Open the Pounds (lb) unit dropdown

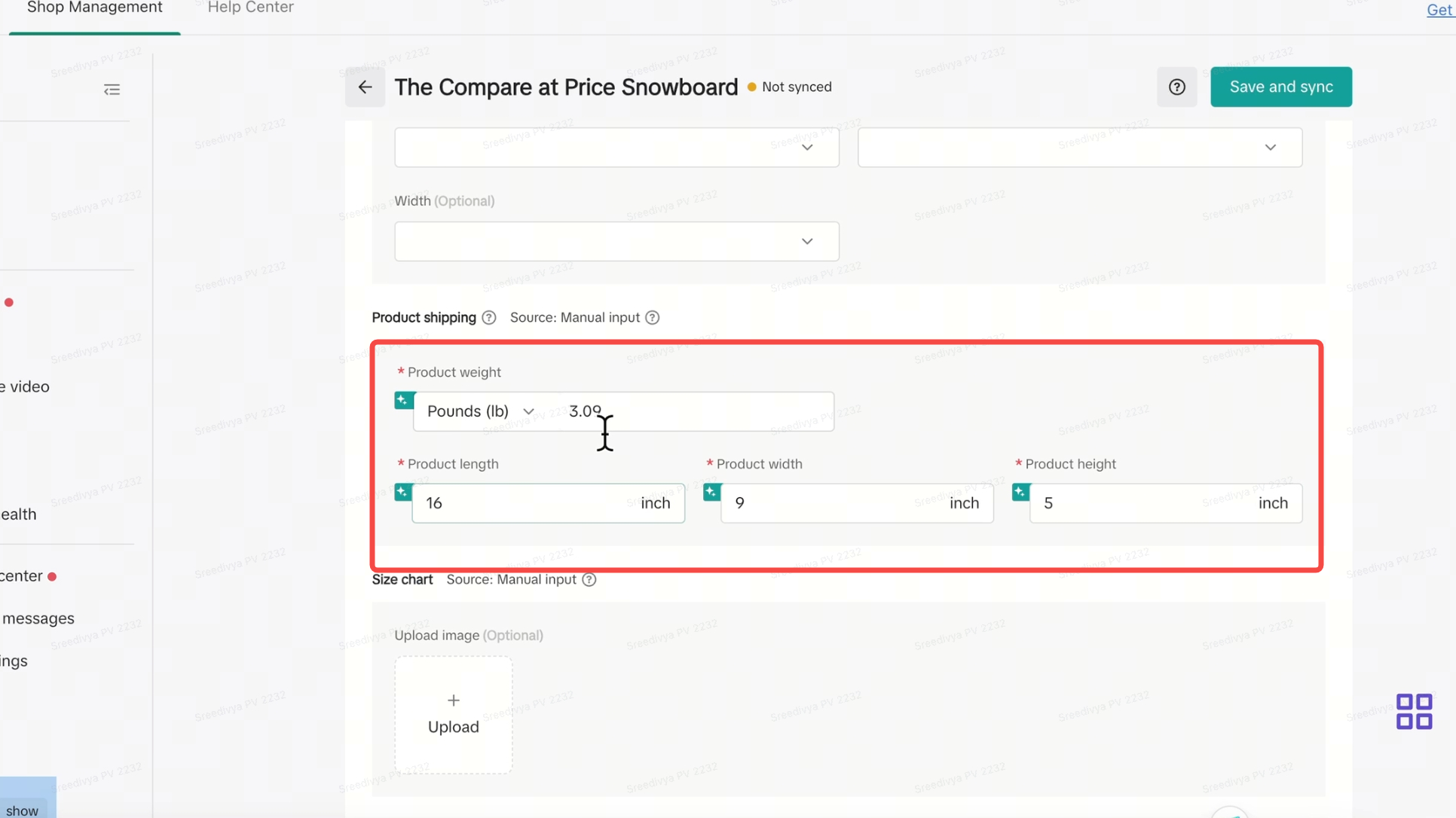coord(480,411)
